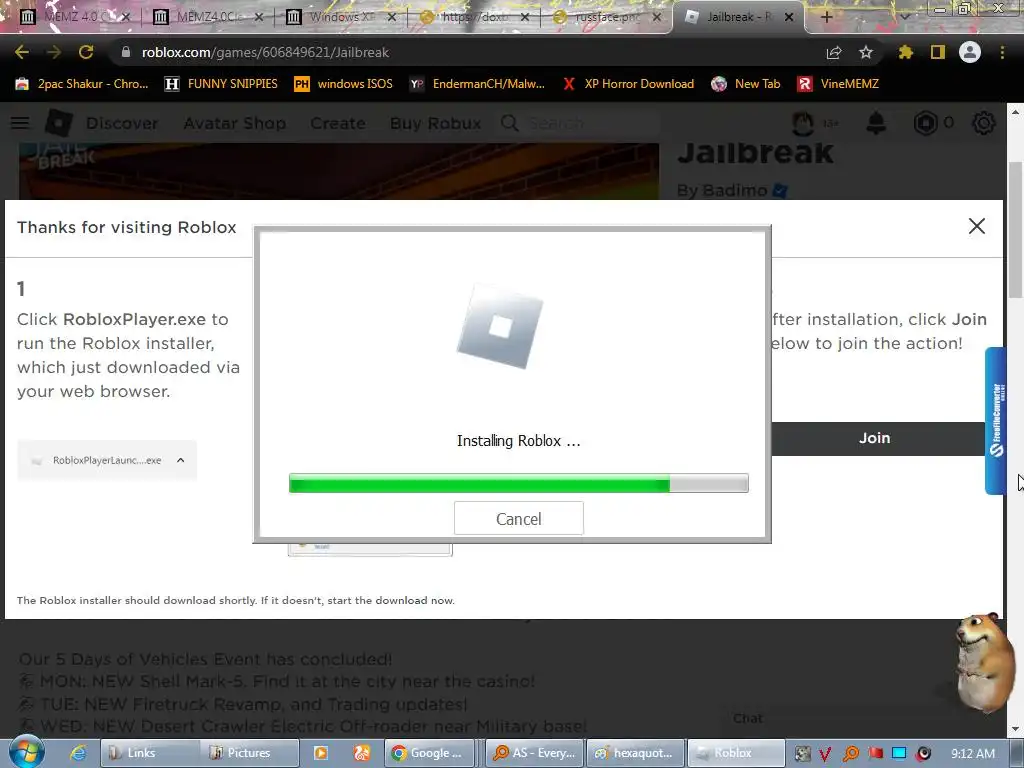
Task: Close the Thanks for visiting Roblox popup
Action: tap(976, 226)
